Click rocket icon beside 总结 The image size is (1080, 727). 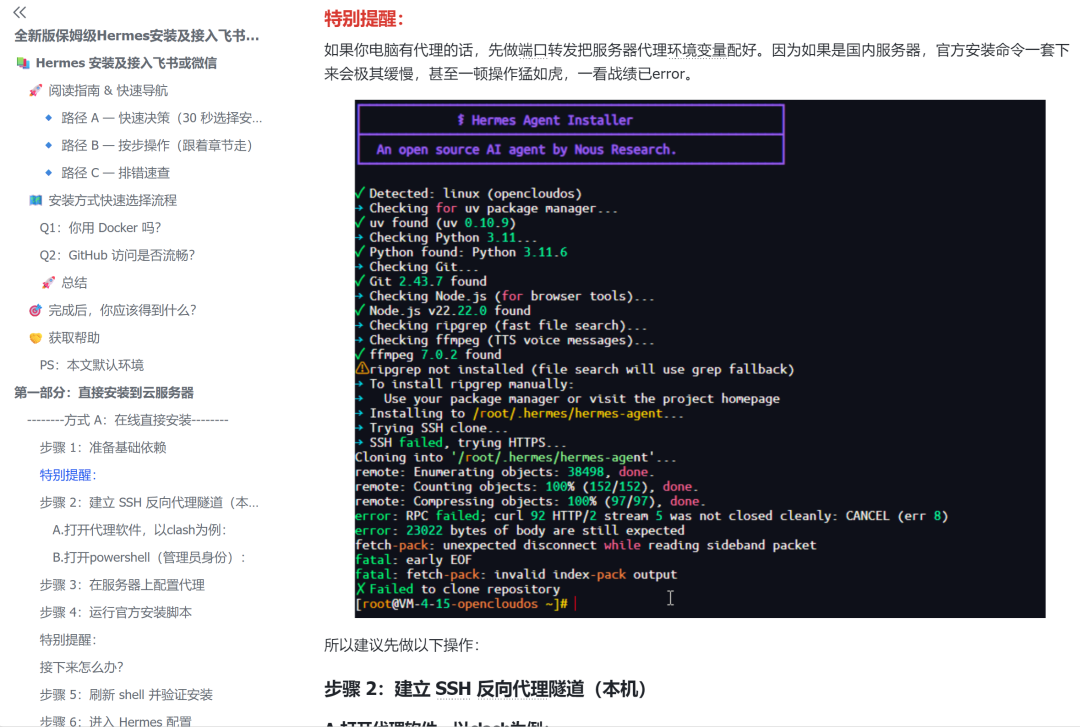(48, 283)
